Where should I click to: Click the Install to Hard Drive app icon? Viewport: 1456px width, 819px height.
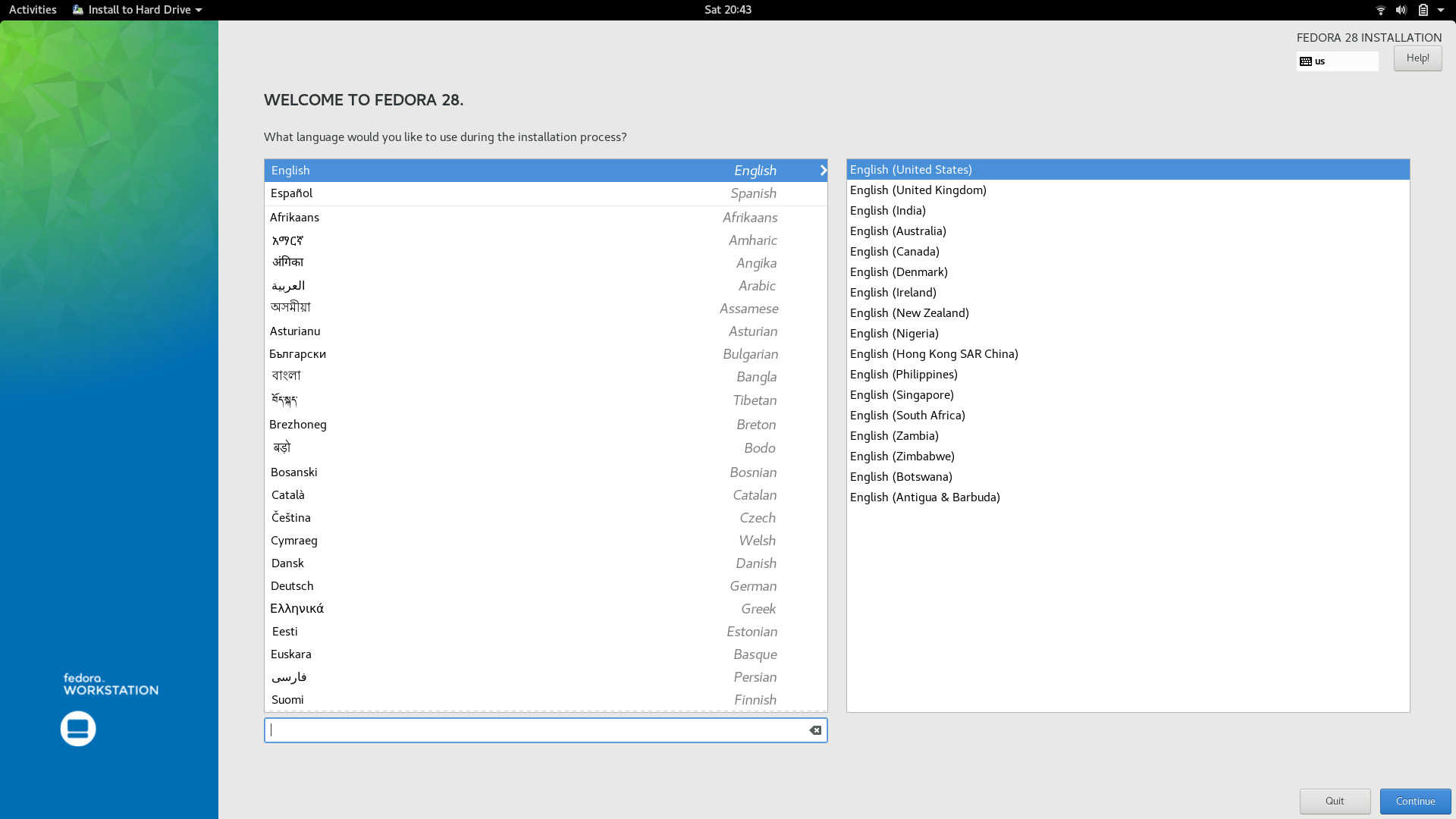78,10
